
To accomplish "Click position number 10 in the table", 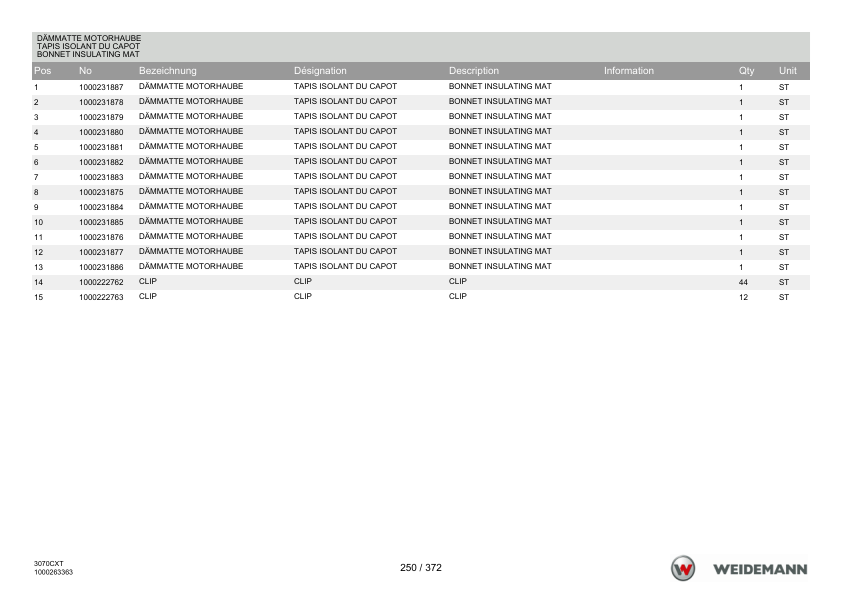I will tap(38, 222).
